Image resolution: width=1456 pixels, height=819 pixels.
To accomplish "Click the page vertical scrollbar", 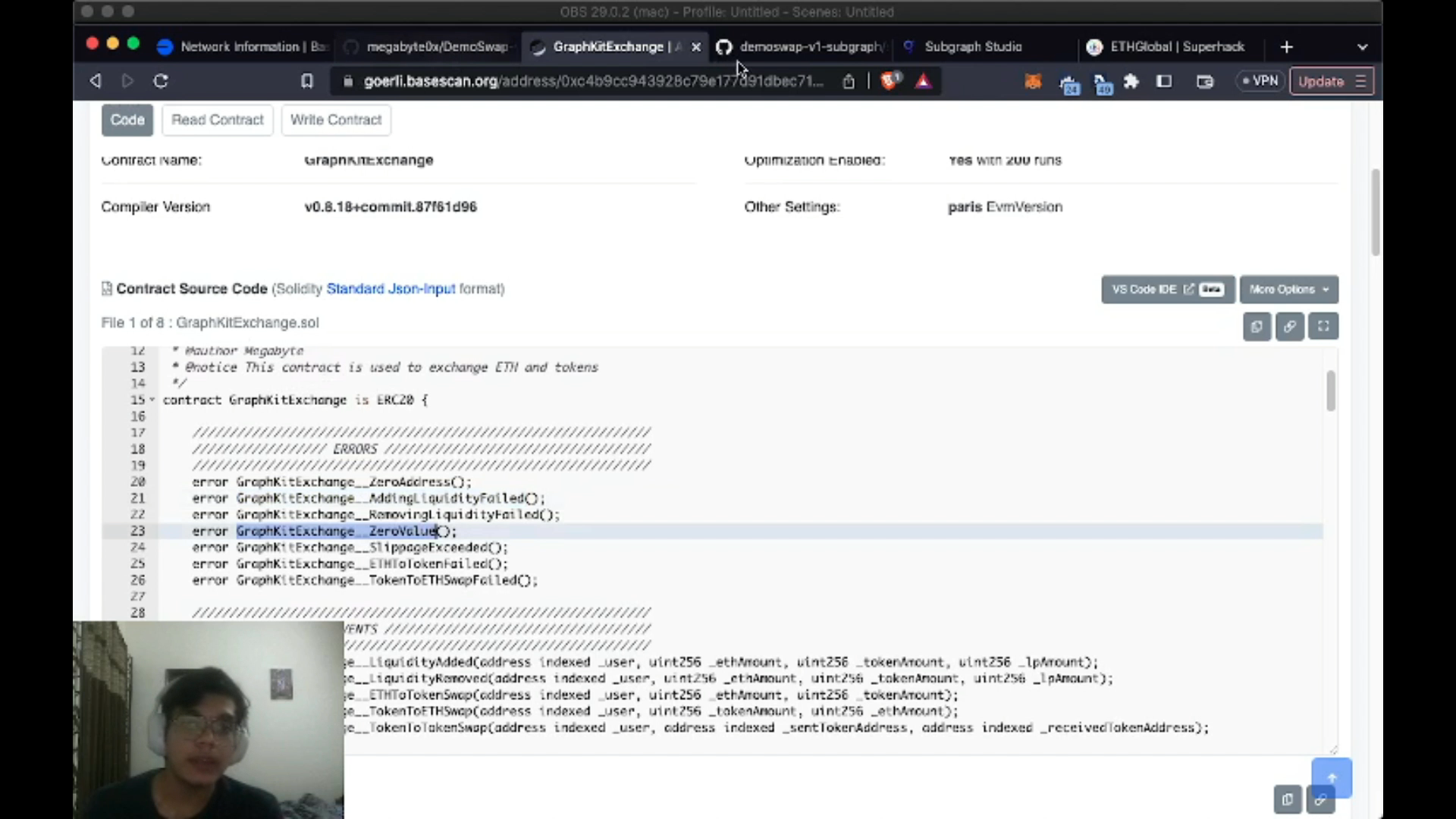I will [x=1376, y=212].
